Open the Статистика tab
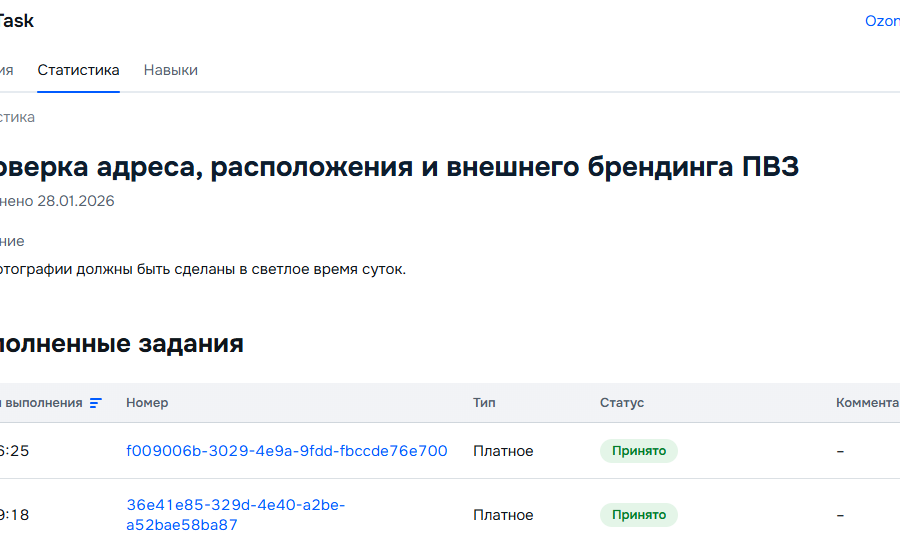This screenshot has height=546, width=900. [78, 70]
